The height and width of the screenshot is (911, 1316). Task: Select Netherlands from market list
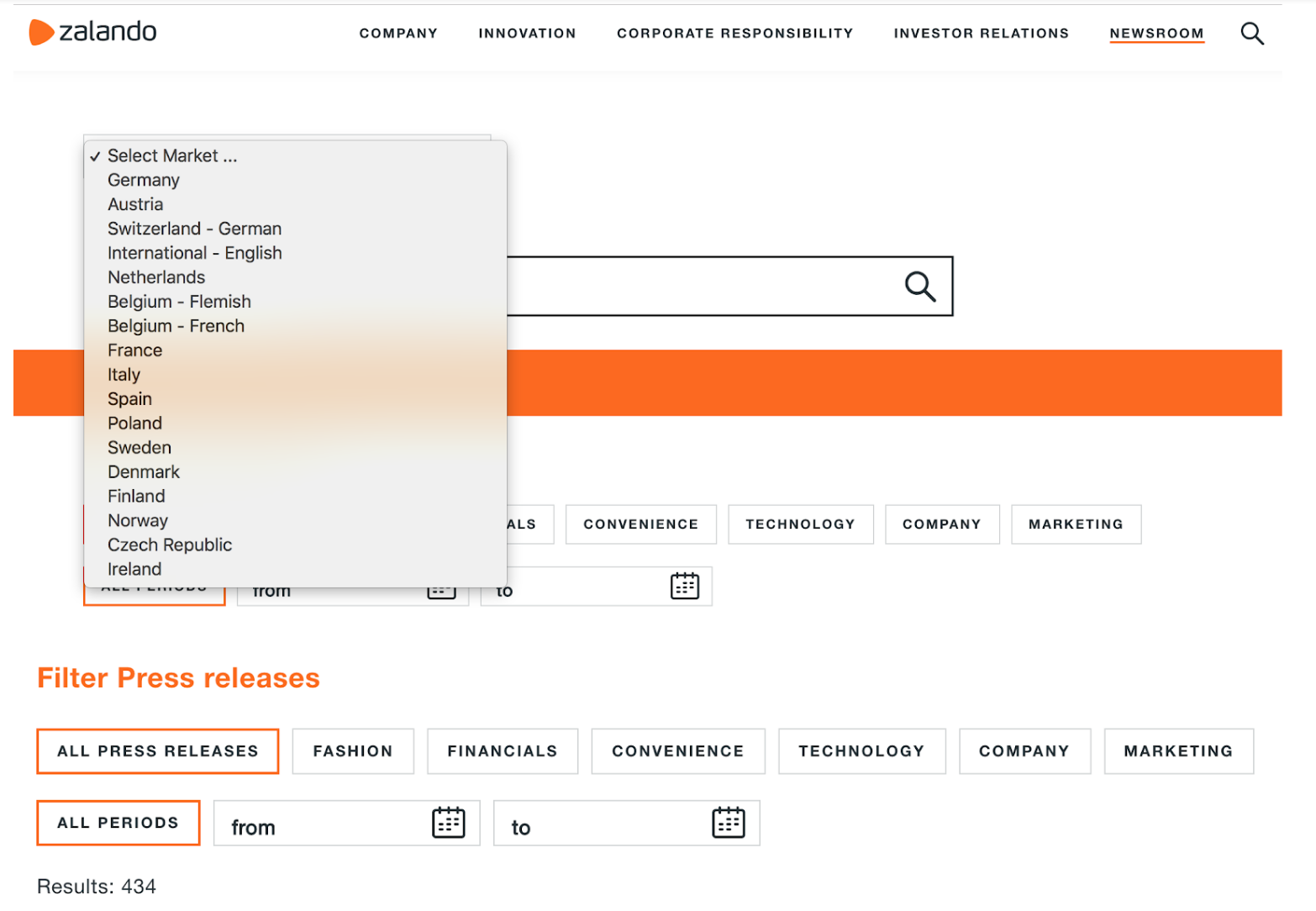pos(296,277)
